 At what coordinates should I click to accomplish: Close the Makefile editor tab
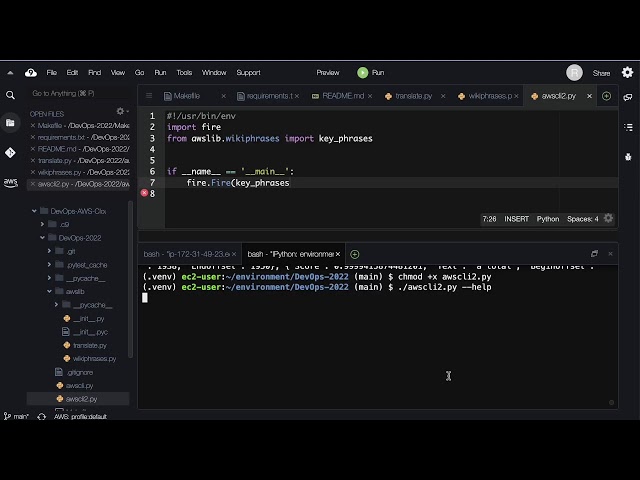tap(223, 96)
